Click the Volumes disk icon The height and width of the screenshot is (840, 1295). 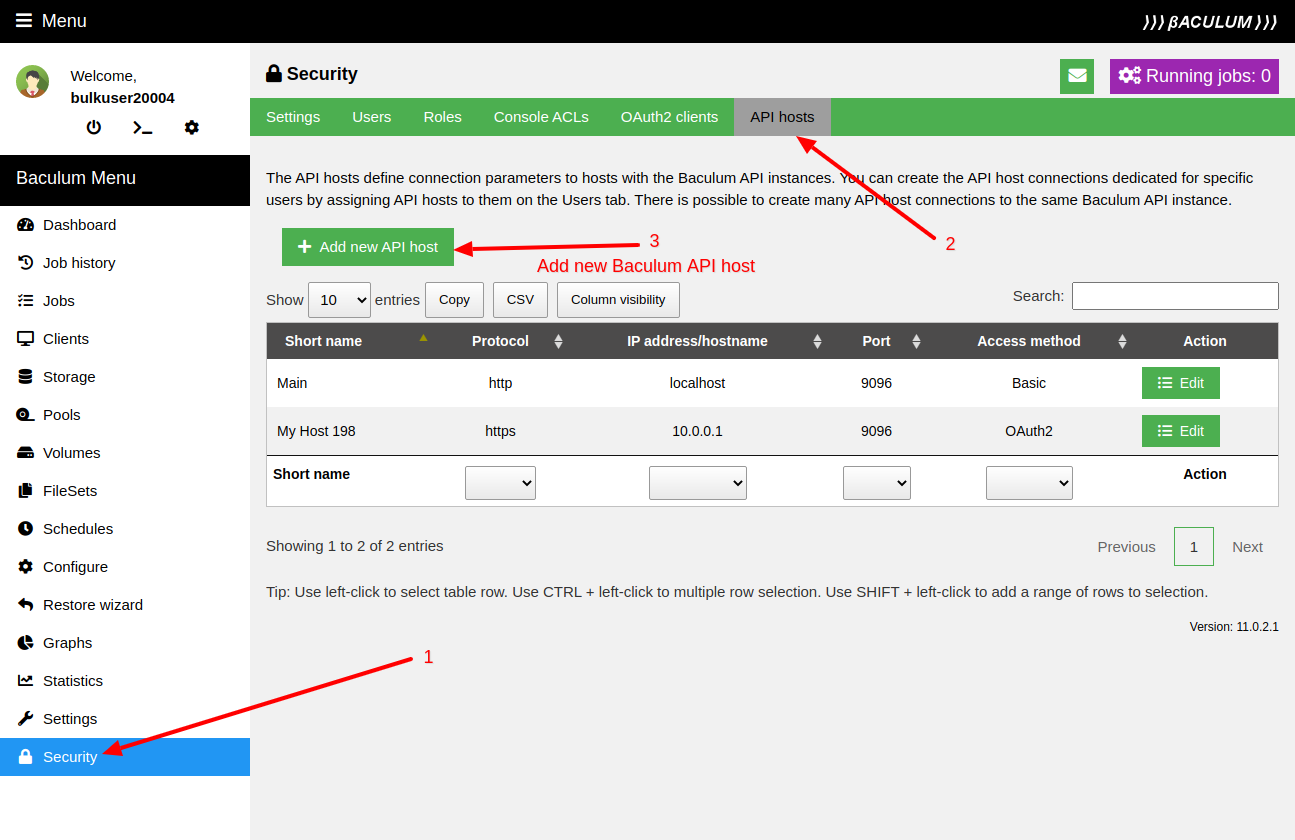coord(26,453)
